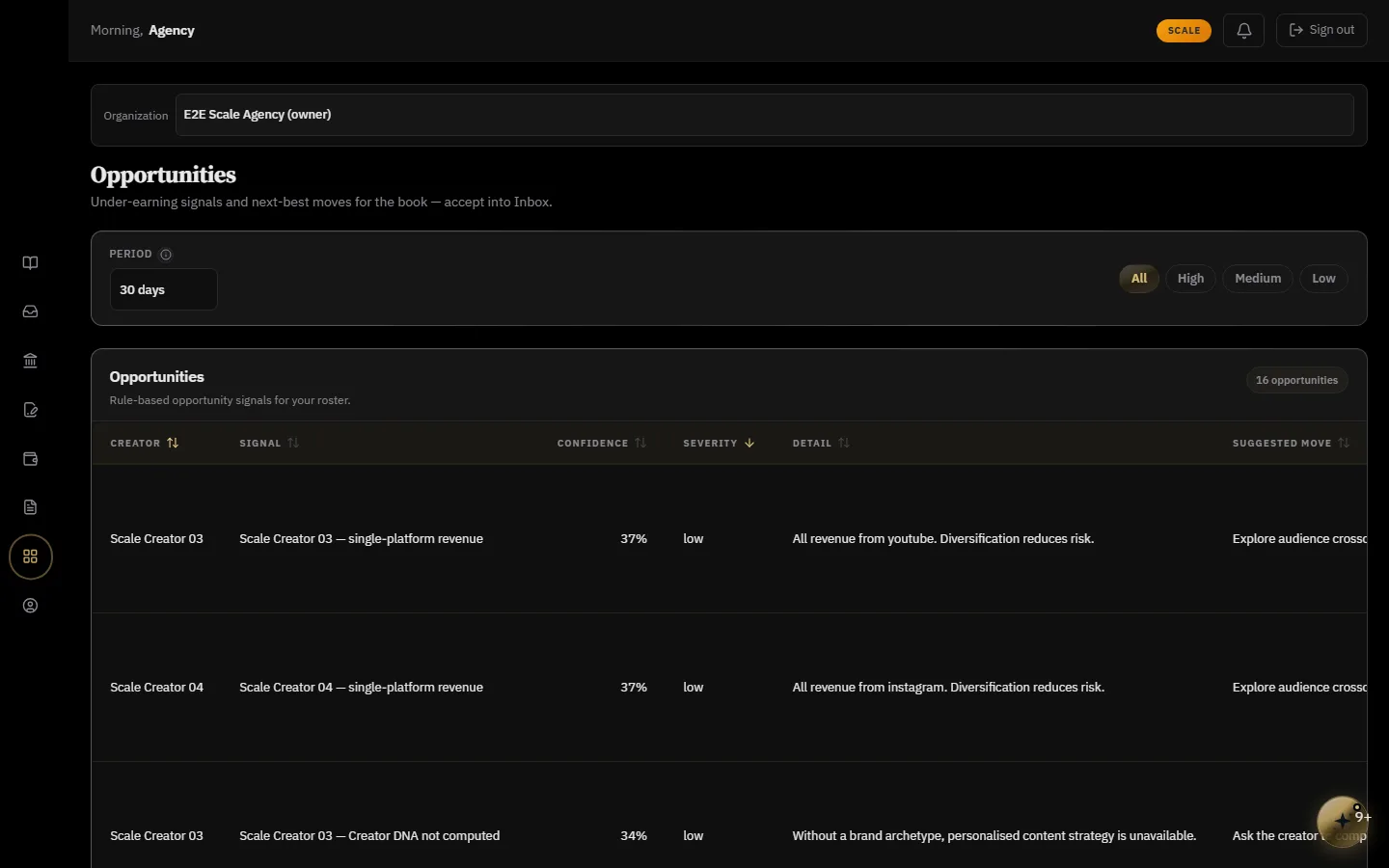1389x868 pixels.
Task: Open the Organization selector dropdown
Action: pos(764,115)
